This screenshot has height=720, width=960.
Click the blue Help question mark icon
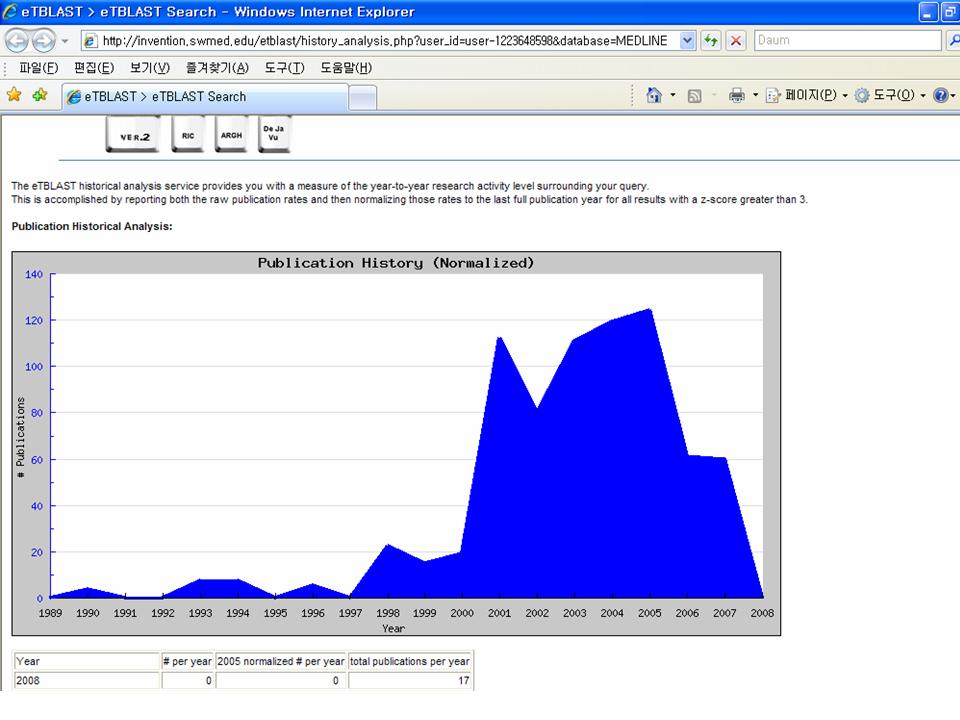(941, 95)
